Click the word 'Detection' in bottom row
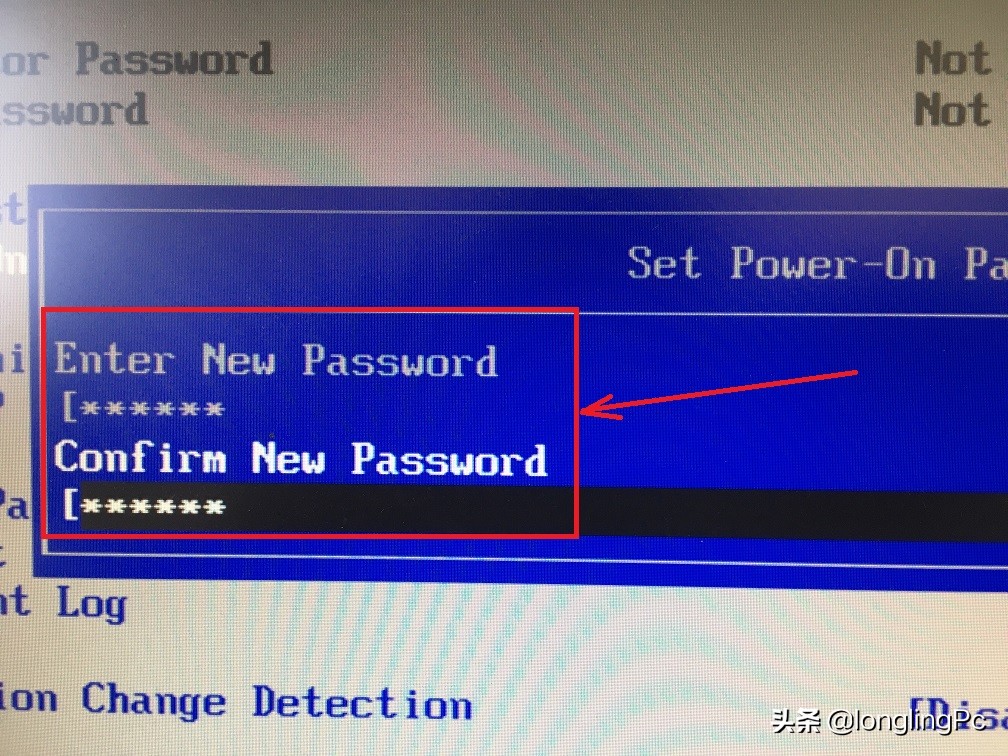The image size is (1008, 756). point(362,702)
